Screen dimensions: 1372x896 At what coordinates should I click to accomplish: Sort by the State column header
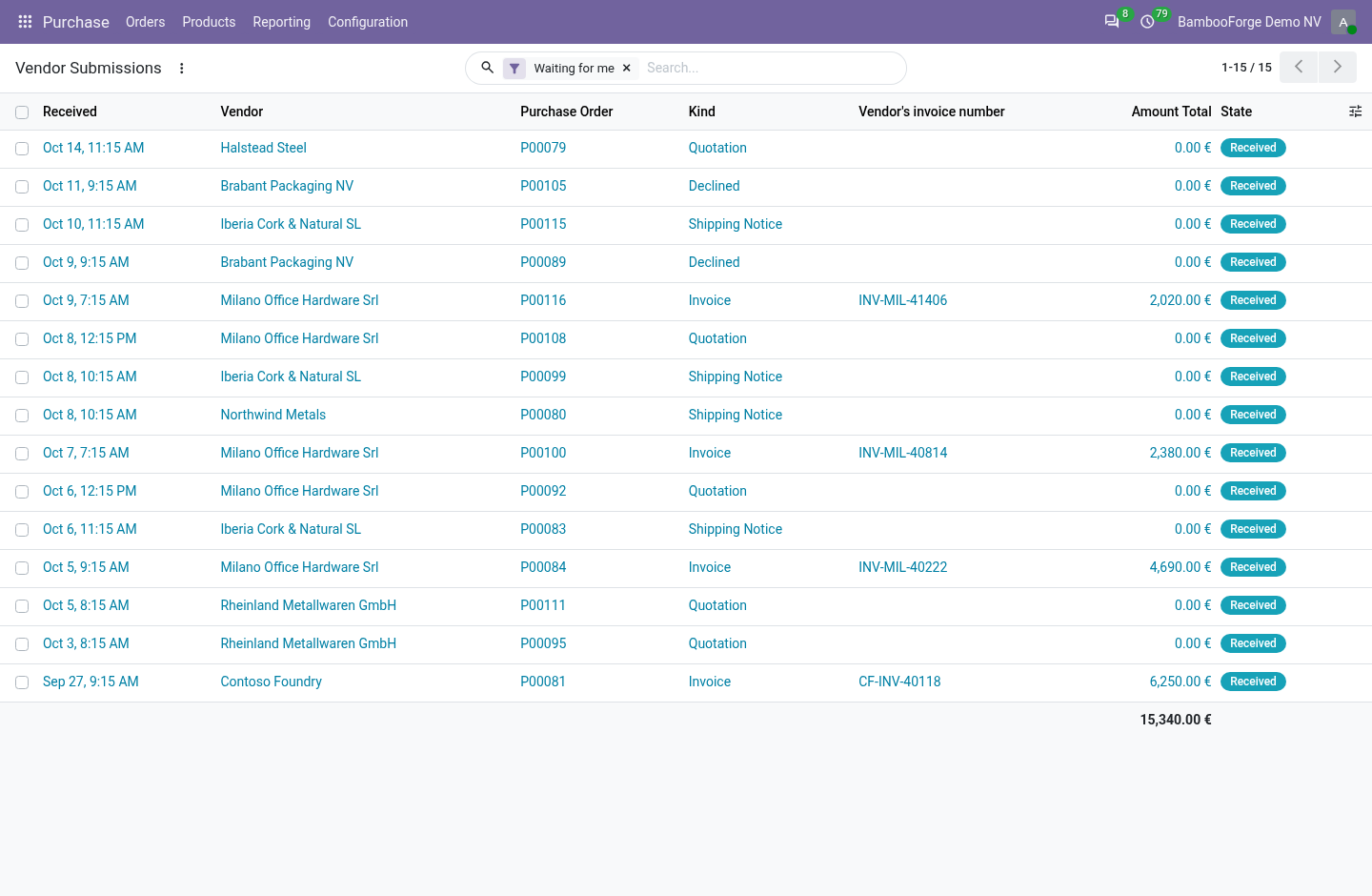pos(1236,112)
